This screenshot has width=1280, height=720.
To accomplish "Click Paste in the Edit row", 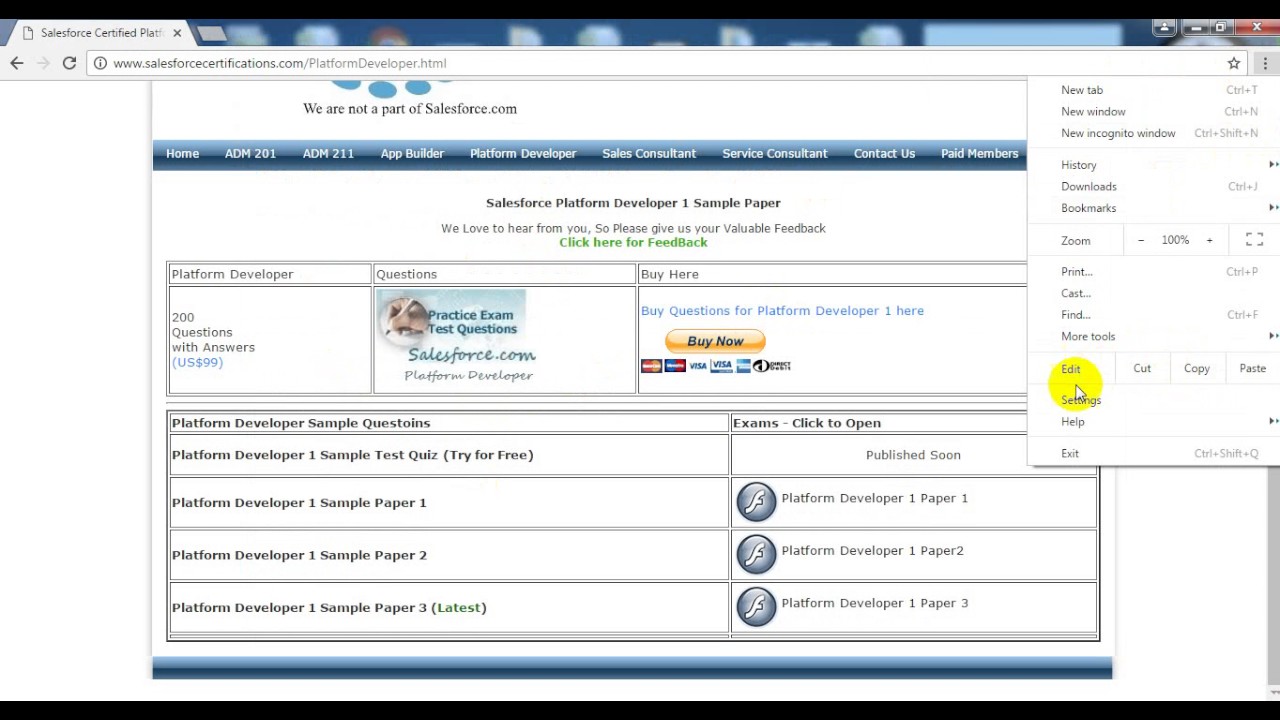I will [x=1252, y=368].
